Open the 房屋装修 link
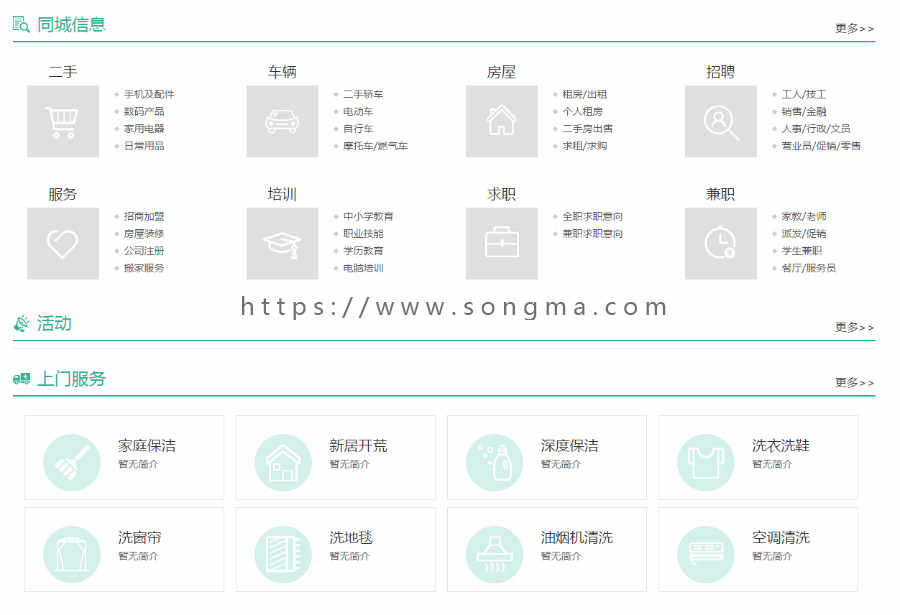 pyautogui.click(x=144, y=234)
